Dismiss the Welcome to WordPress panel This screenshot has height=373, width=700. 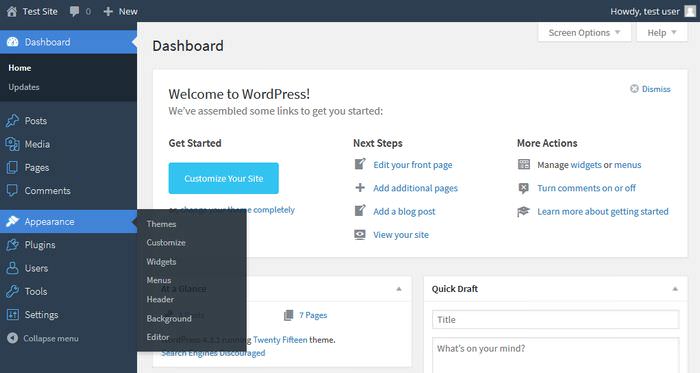650,89
